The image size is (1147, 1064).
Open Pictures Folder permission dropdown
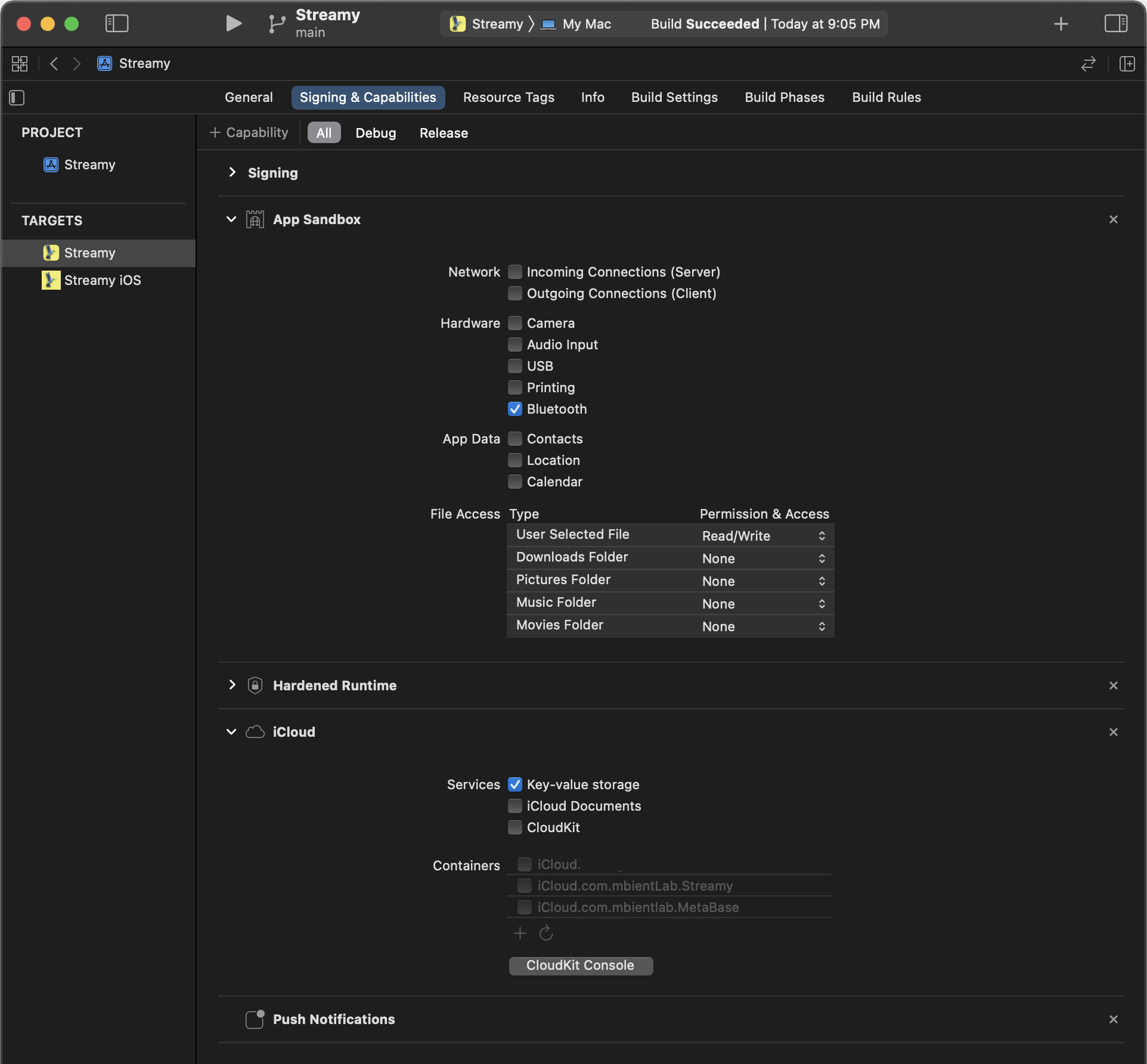(x=765, y=581)
